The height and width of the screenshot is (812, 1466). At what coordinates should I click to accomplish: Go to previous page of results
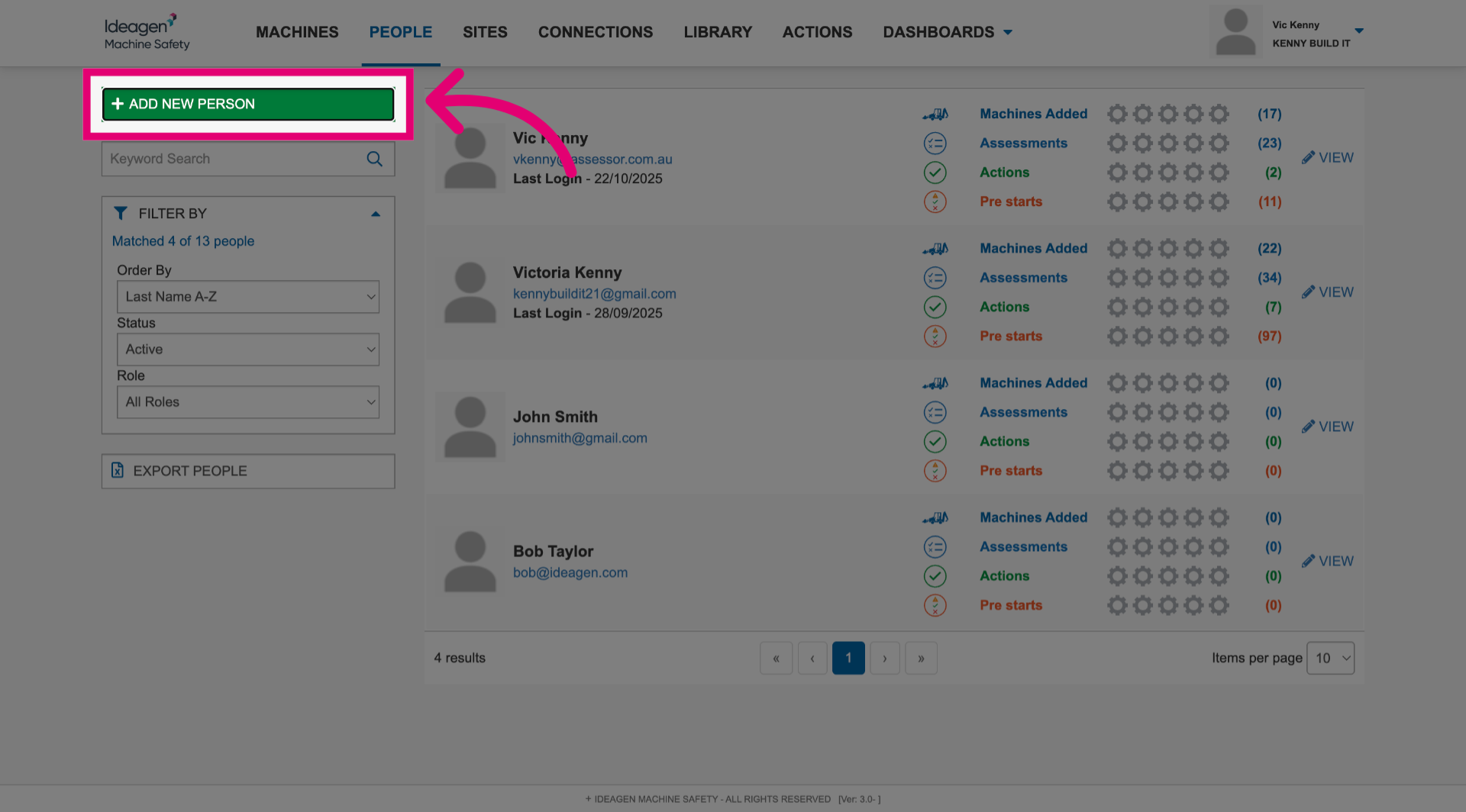coord(812,658)
